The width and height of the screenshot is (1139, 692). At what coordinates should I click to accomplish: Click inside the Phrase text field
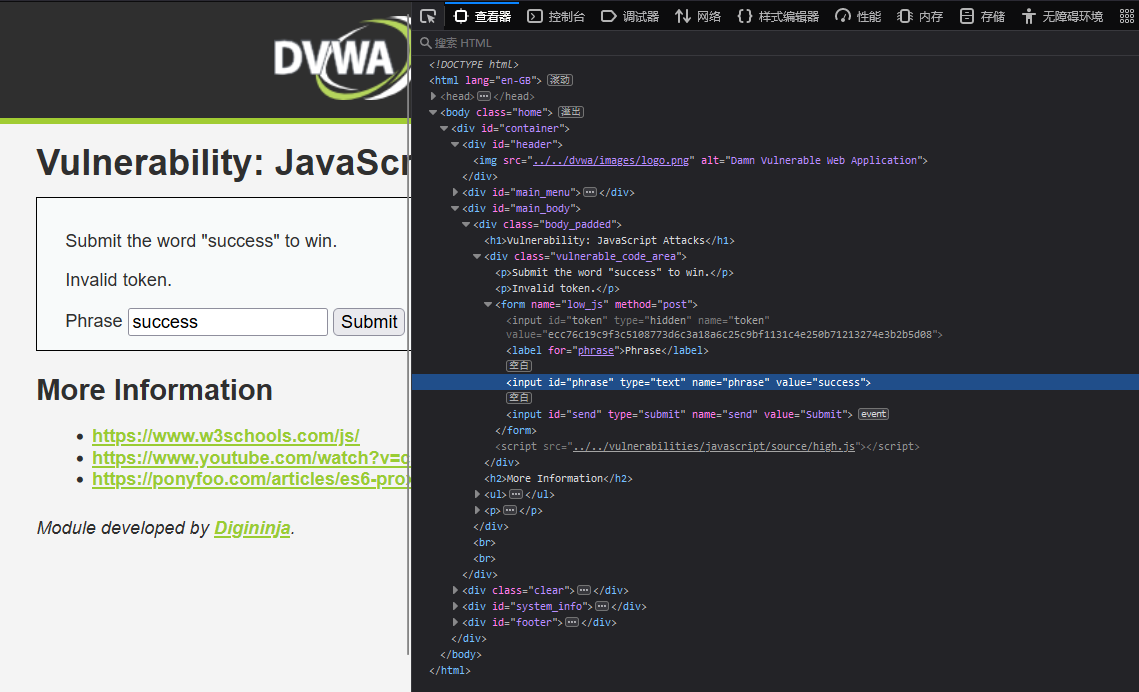(227, 321)
